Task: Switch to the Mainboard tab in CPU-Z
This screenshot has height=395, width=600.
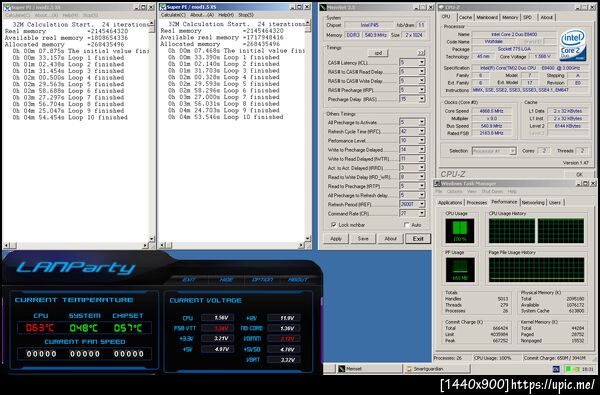Action: pos(487,17)
